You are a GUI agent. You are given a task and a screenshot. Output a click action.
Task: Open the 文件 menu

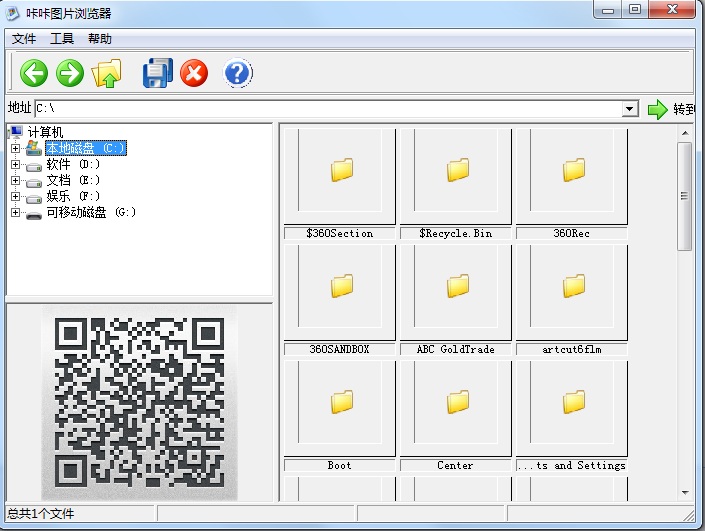(x=24, y=39)
